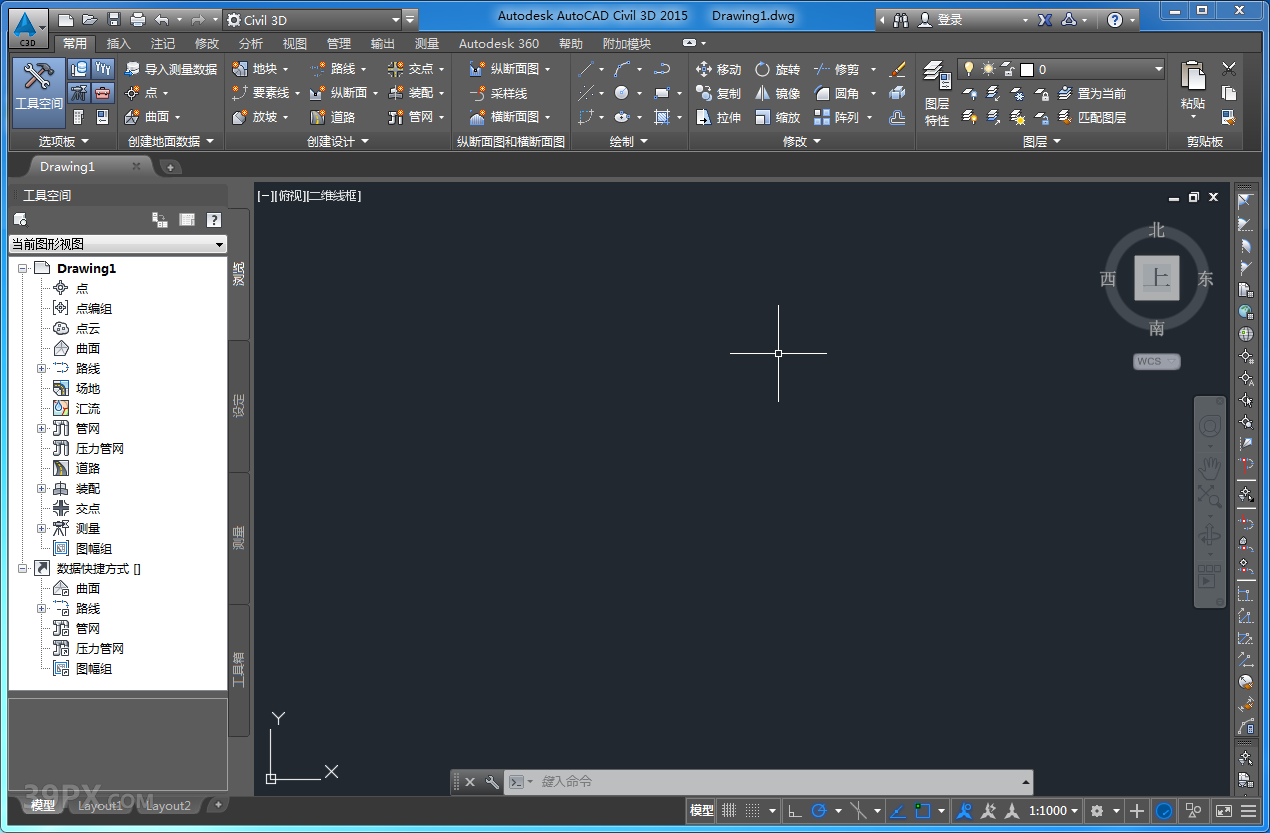The height and width of the screenshot is (833, 1270).
Task: Click 置为当前 in the 图层 panel
Action: coord(1100,94)
